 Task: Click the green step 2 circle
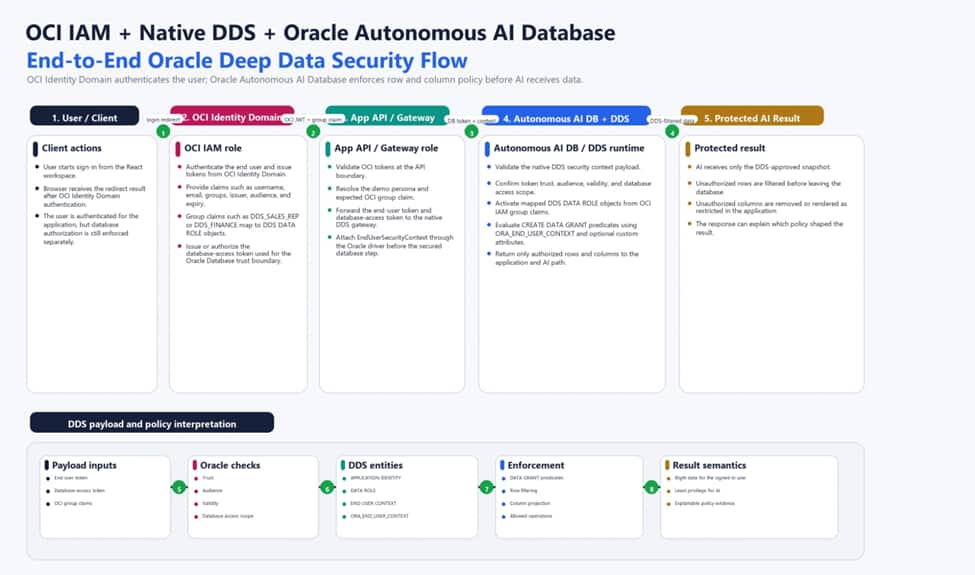pyautogui.click(x=313, y=131)
